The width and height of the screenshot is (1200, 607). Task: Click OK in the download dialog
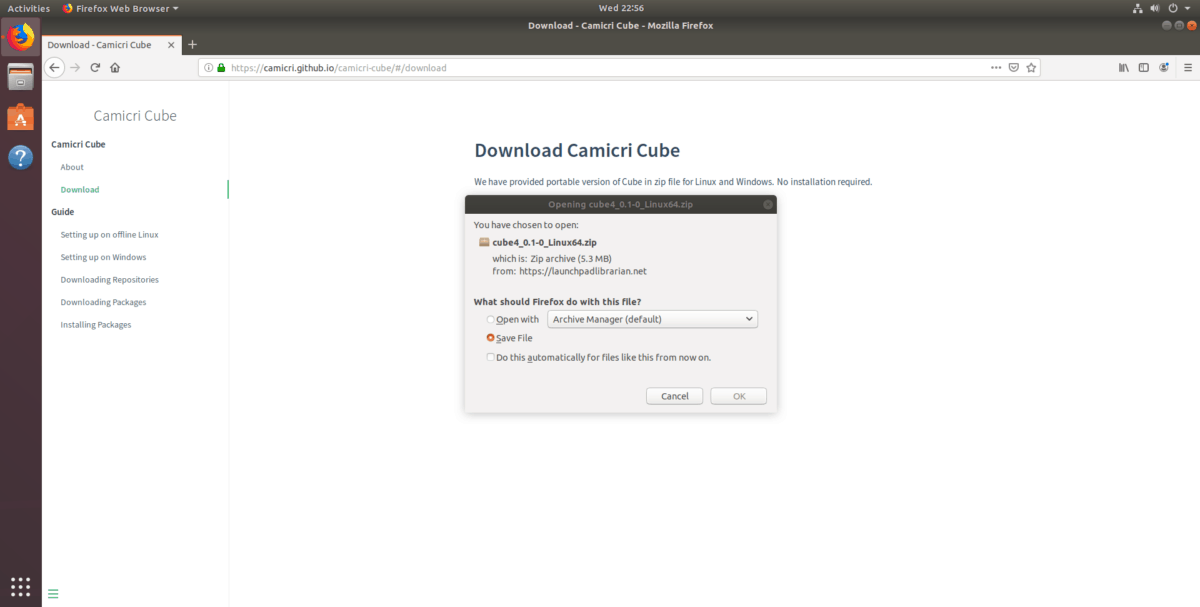point(739,396)
